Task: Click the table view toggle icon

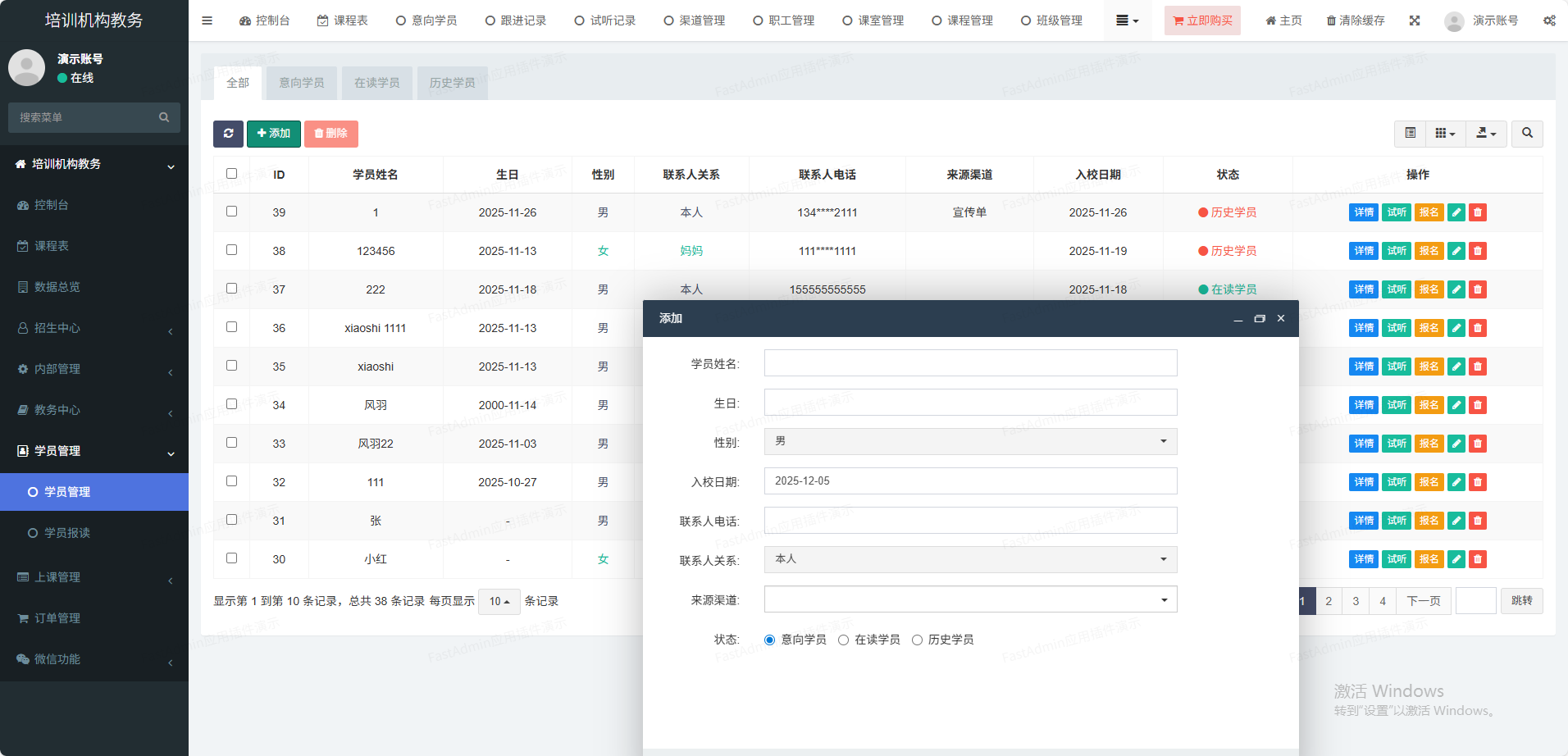Action: [1411, 134]
